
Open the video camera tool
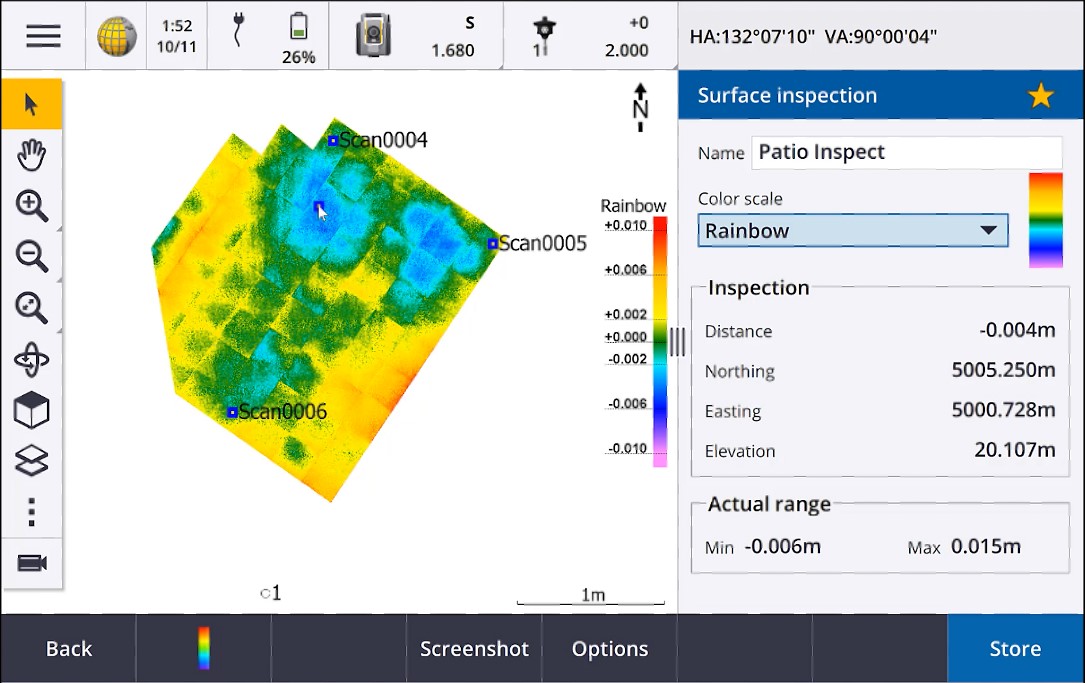click(x=31, y=563)
